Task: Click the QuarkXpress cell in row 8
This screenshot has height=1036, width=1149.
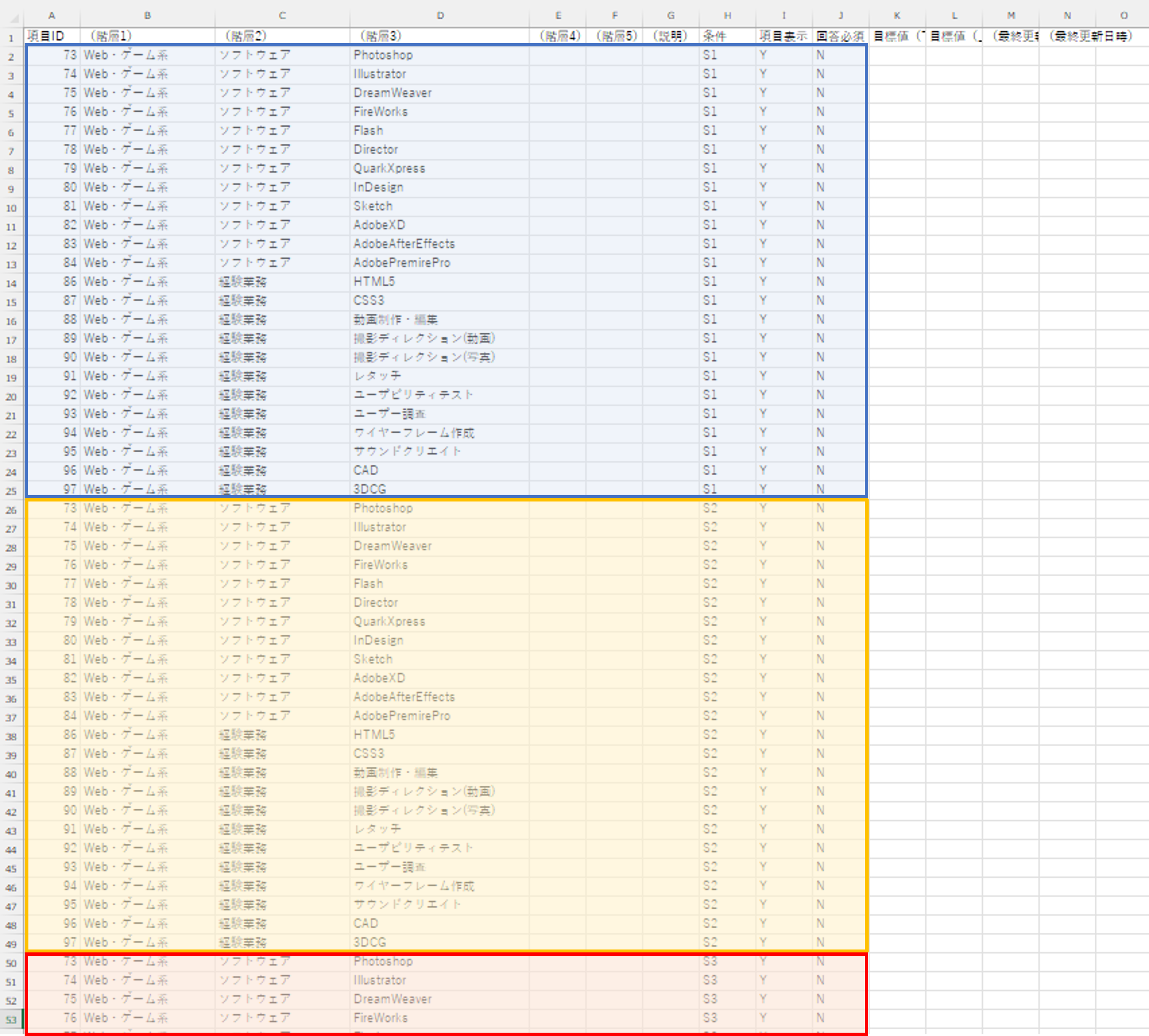Action: (440, 168)
